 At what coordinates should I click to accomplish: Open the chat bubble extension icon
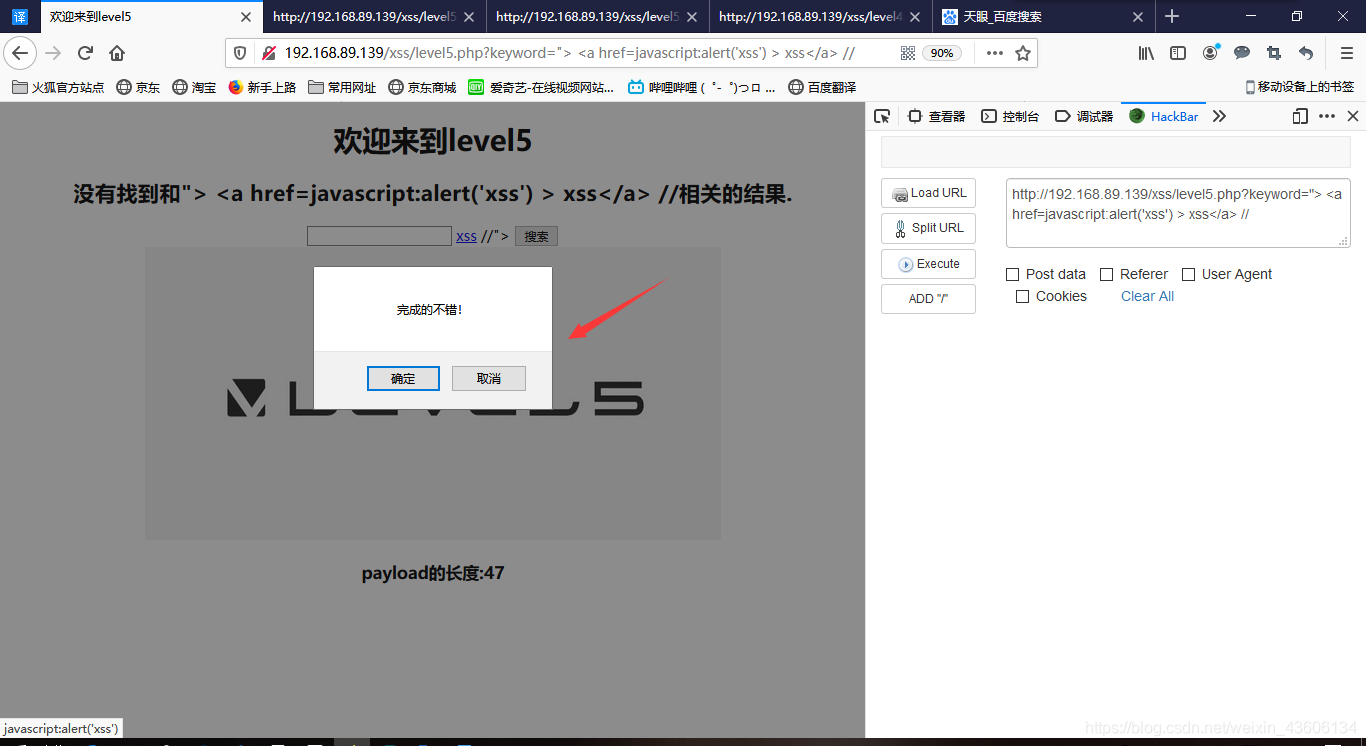pos(1242,53)
